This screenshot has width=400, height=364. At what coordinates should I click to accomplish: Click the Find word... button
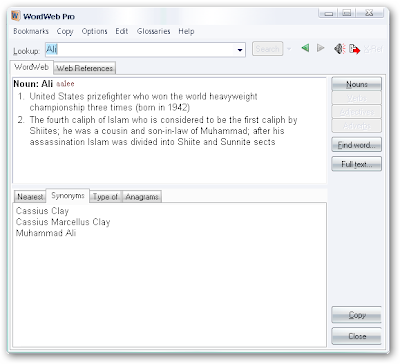tap(356, 145)
